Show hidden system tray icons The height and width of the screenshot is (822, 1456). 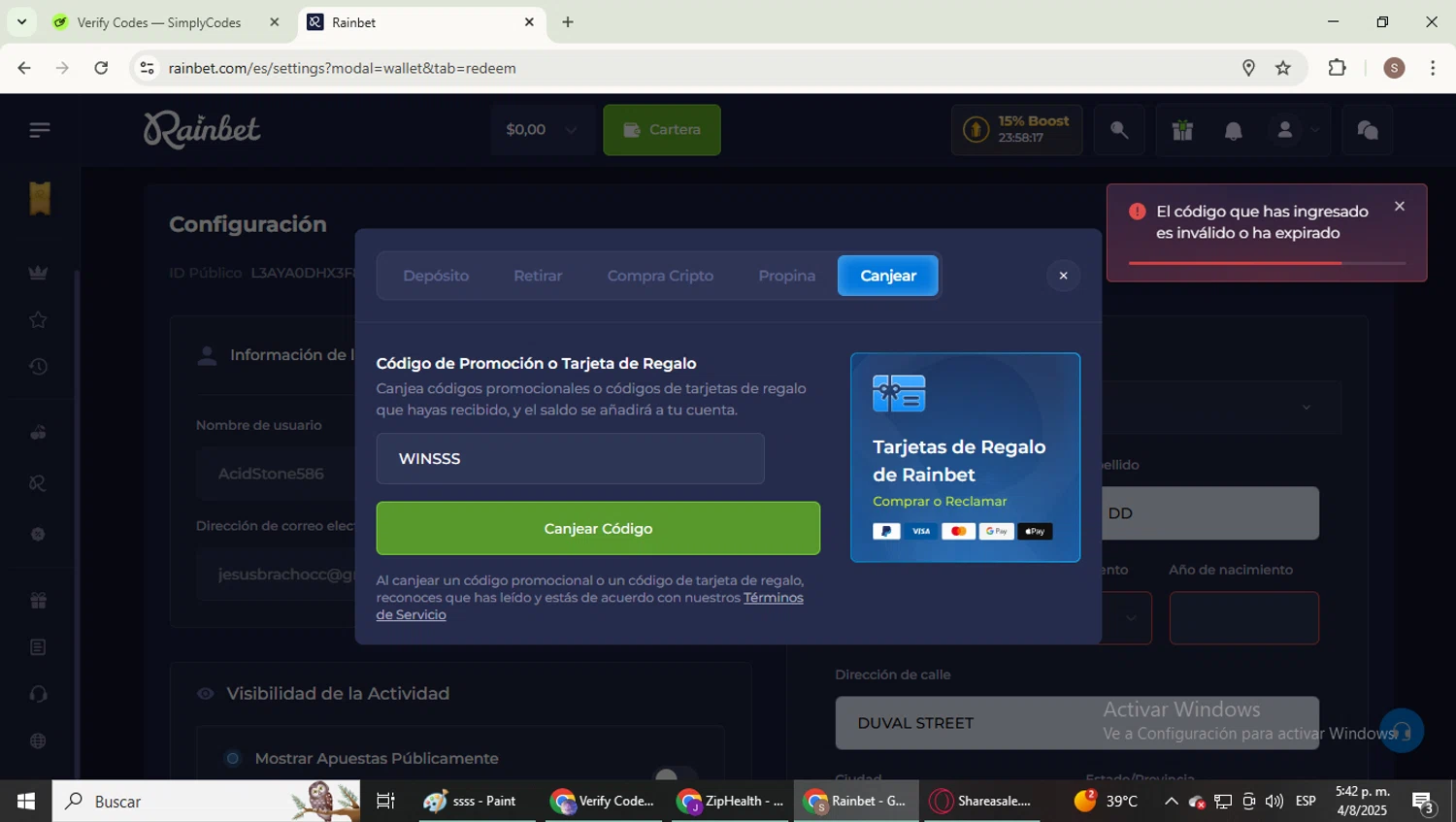point(1171,801)
